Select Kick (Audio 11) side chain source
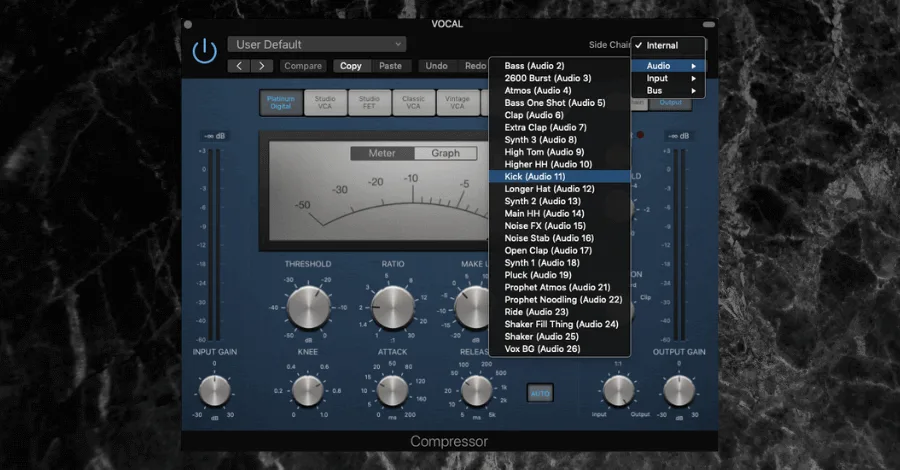 [559, 177]
